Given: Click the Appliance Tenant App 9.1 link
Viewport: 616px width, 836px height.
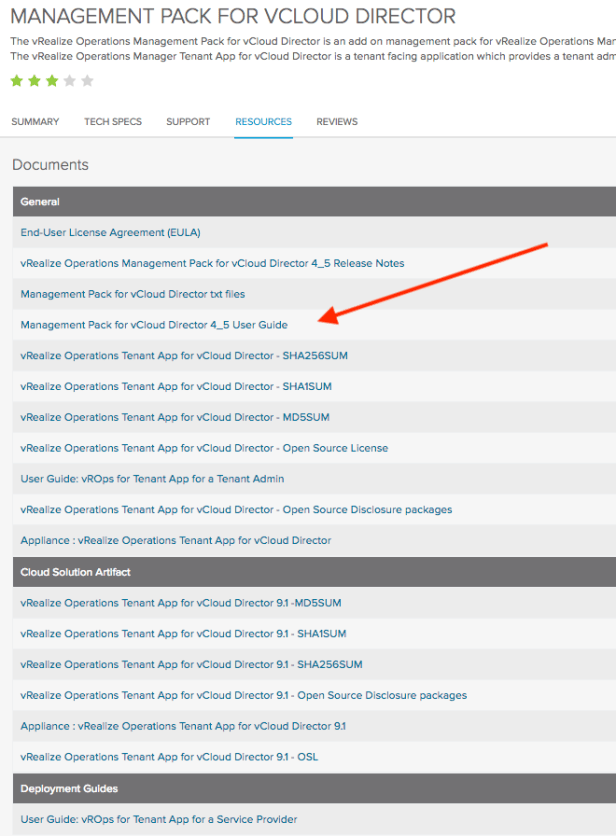Looking at the screenshot, I should click(x=183, y=726).
